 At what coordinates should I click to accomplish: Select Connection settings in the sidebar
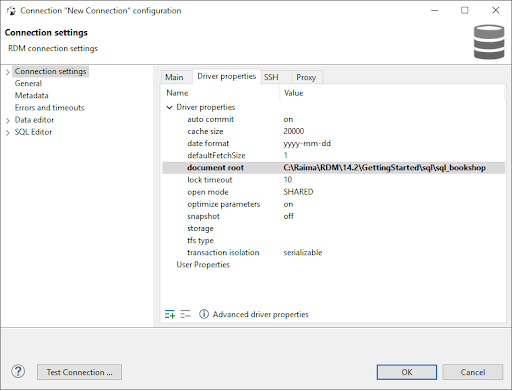[x=51, y=71]
